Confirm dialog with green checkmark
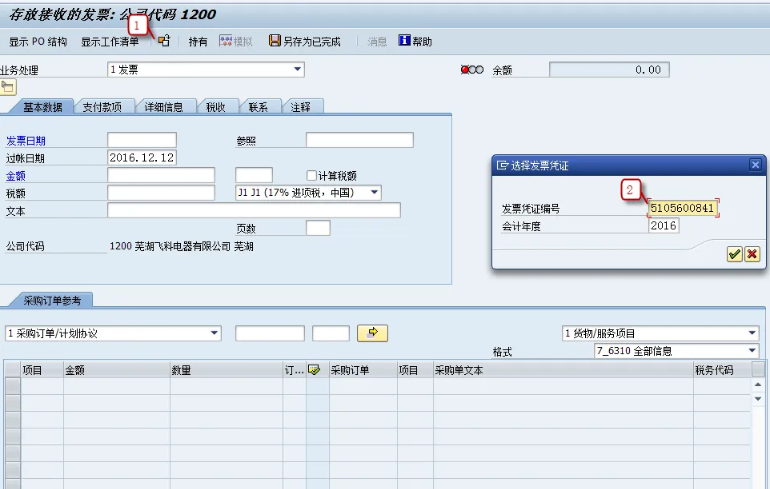The height and width of the screenshot is (489, 770). (x=734, y=254)
